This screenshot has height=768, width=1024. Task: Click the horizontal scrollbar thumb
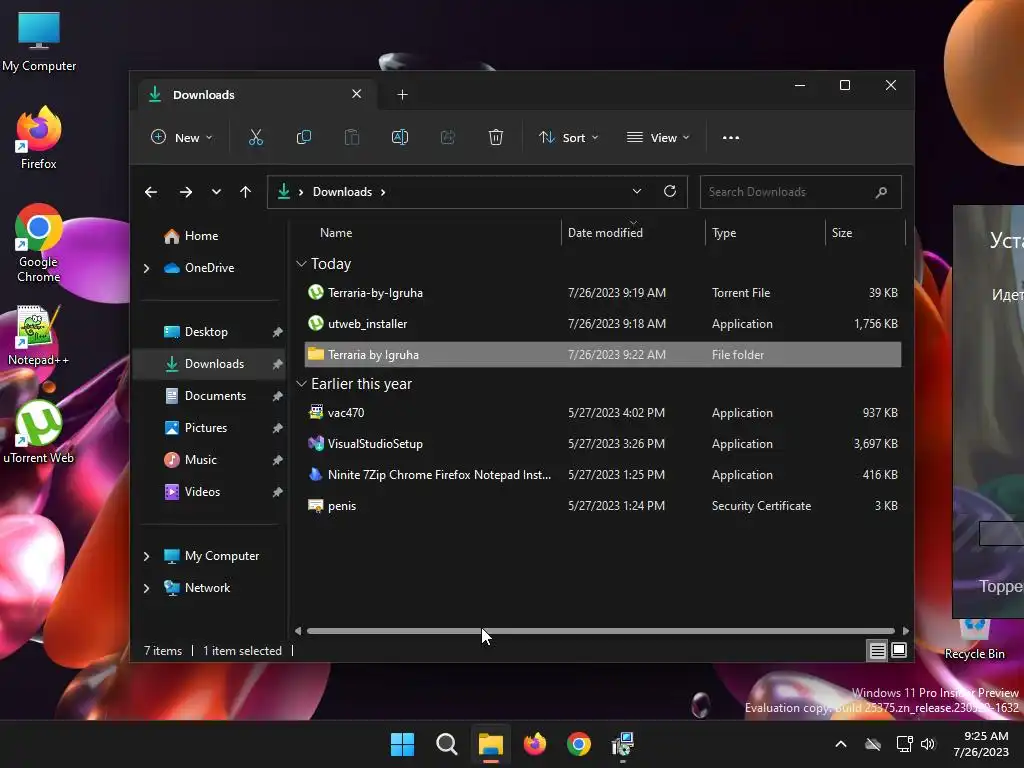pyautogui.click(x=601, y=631)
